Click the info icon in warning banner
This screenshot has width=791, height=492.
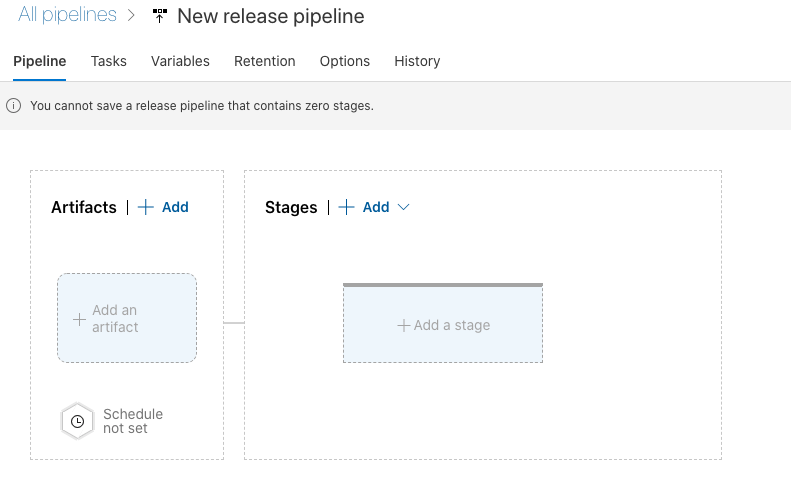coord(14,105)
